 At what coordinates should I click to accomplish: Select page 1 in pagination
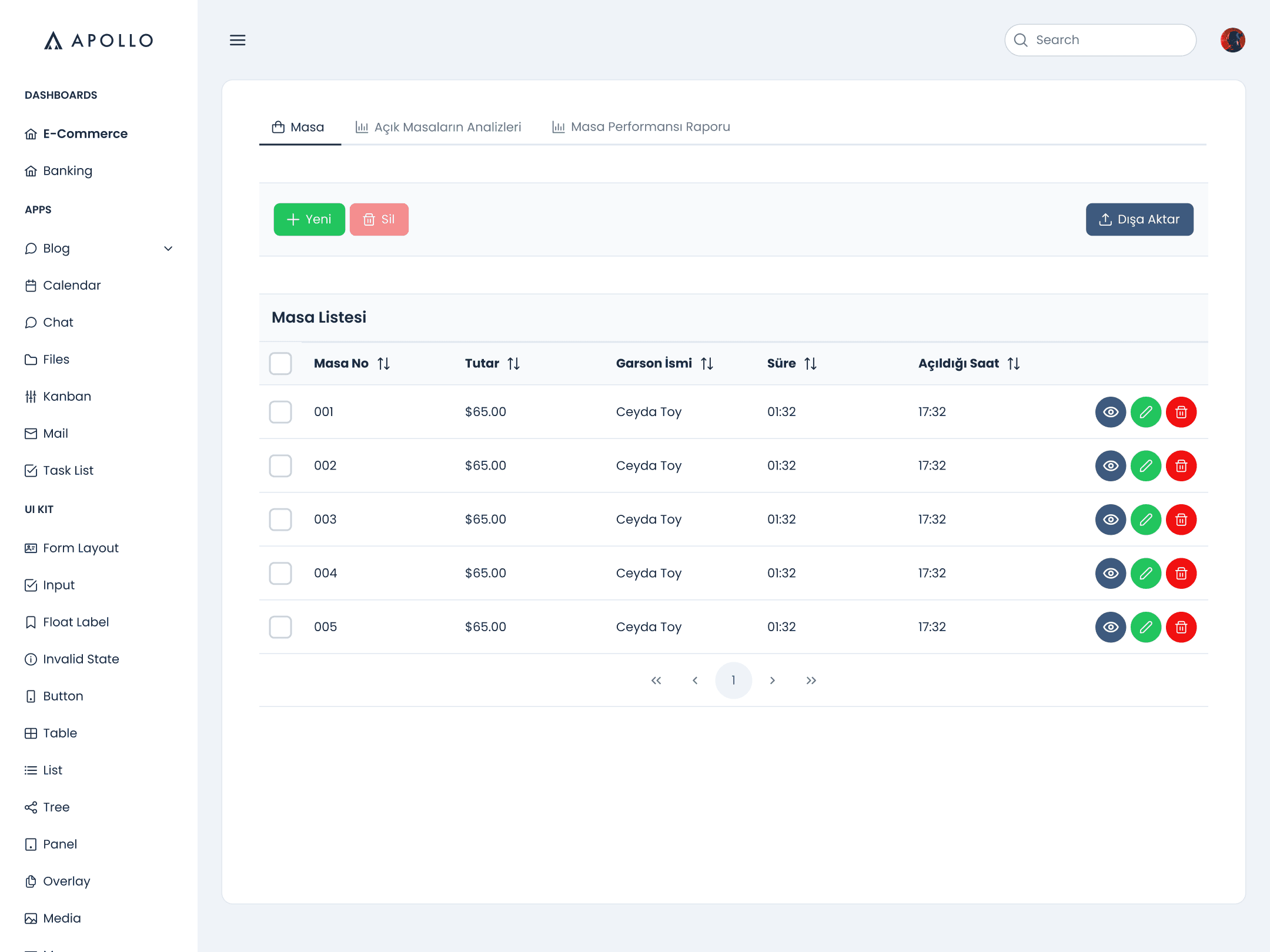pyautogui.click(x=734, y=681)
